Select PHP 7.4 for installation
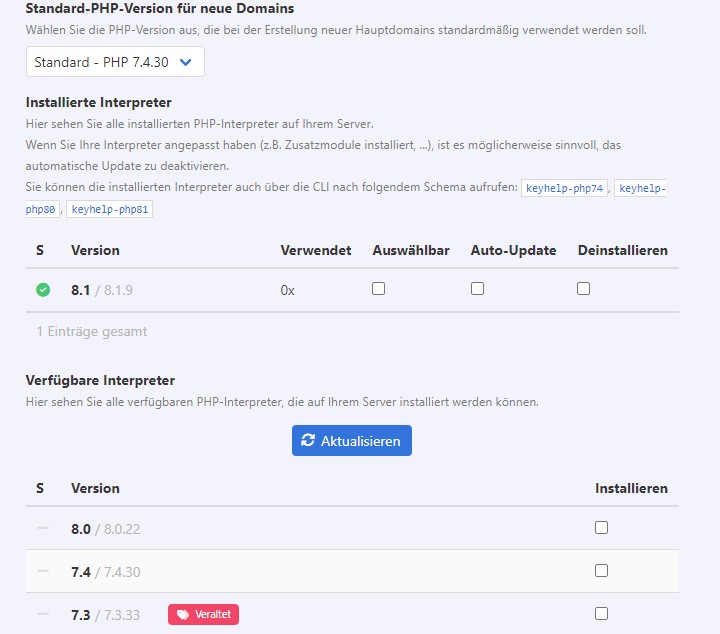Viewport: 720px width, 634px height. 601,571
